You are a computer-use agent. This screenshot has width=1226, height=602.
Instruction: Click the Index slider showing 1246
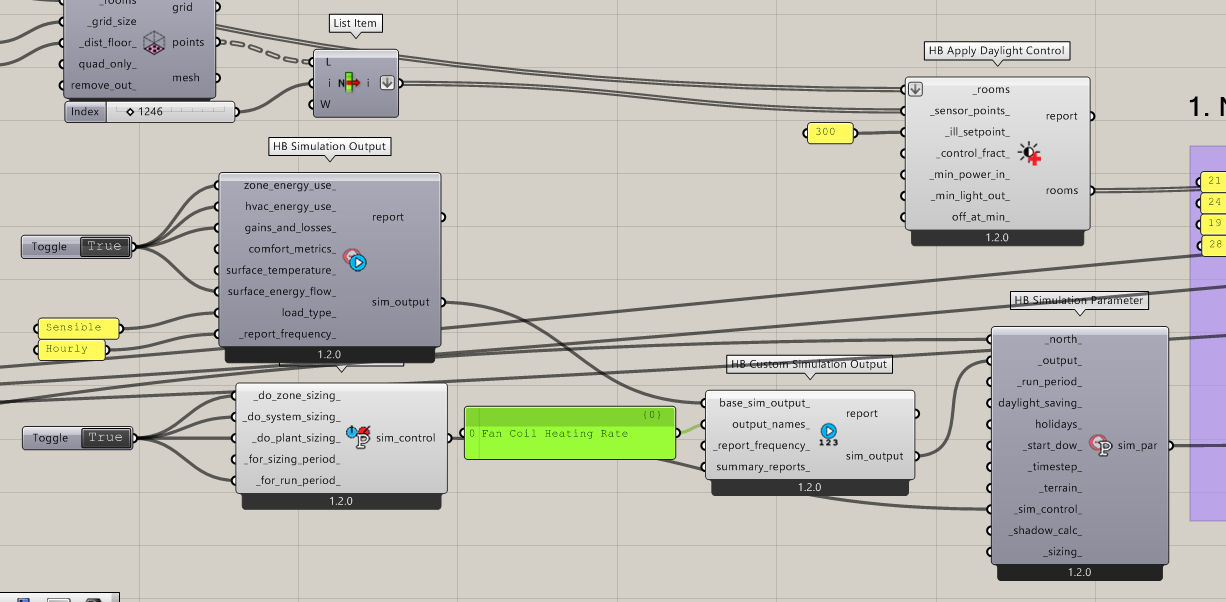click(x=151, y=112)
